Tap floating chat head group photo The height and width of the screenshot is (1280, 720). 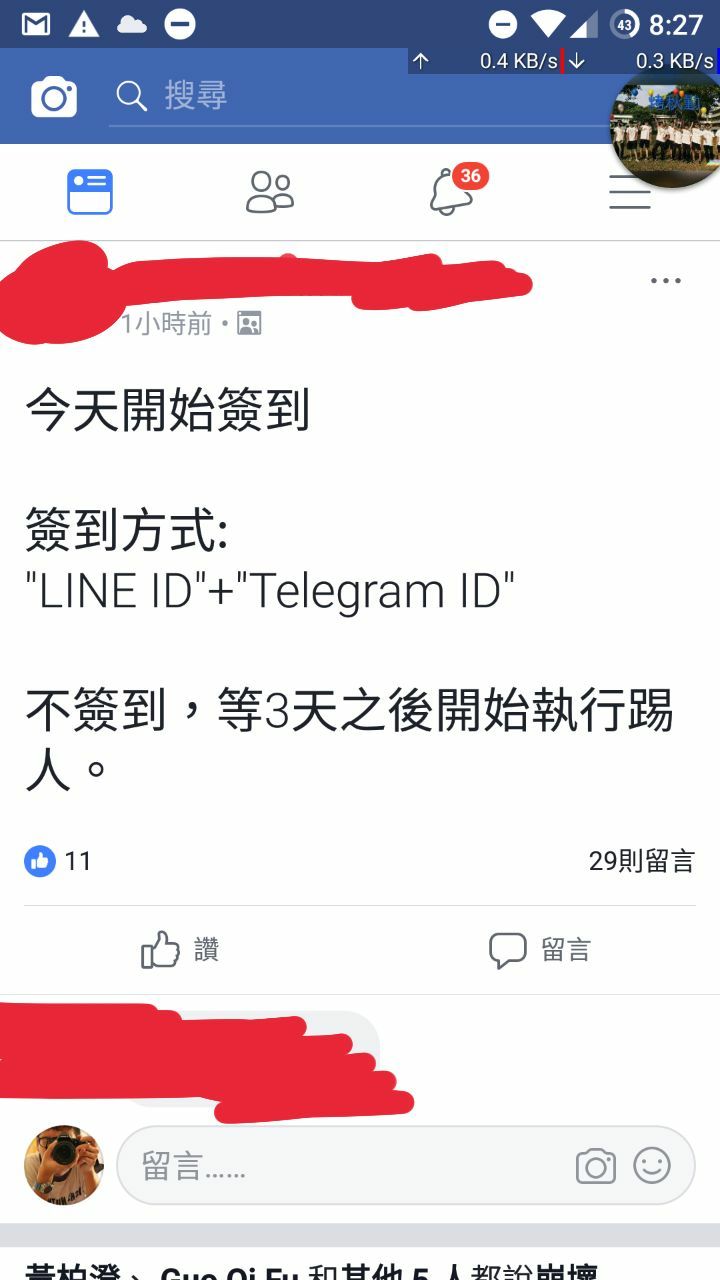click(666, 128)
